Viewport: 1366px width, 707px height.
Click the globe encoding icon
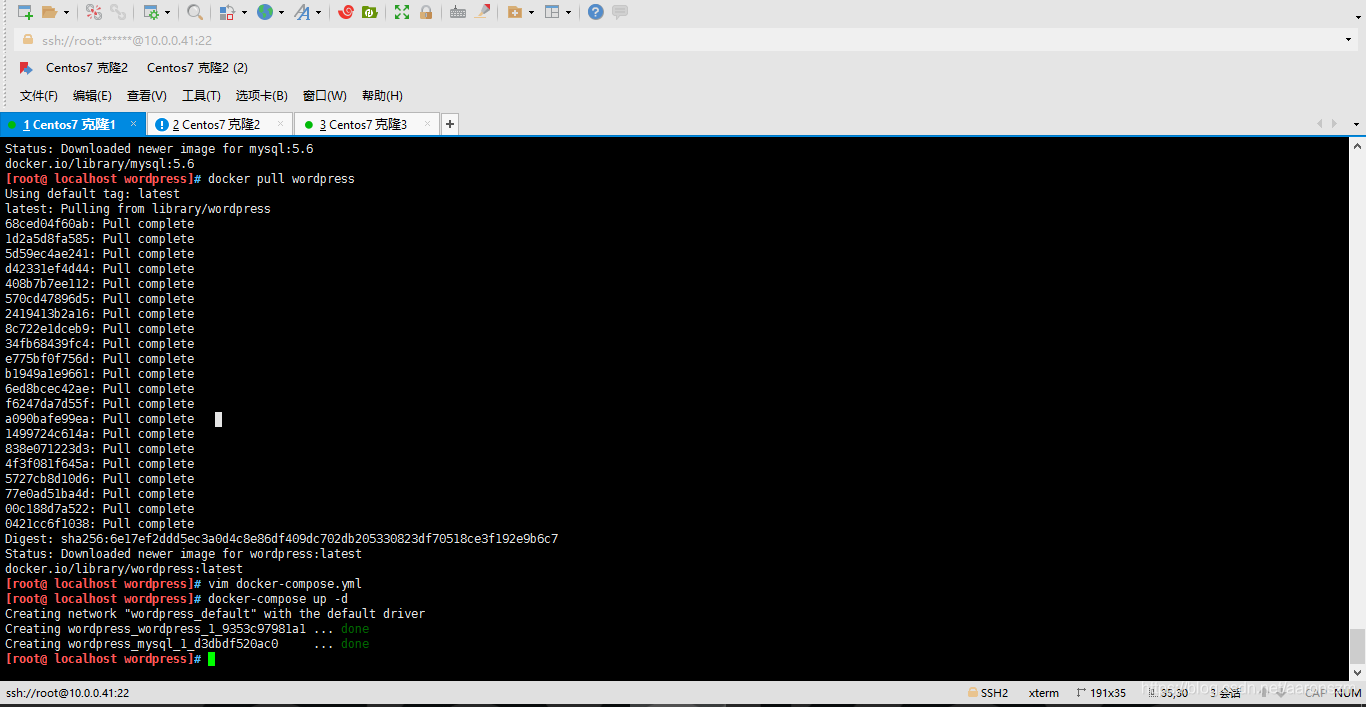click(x=264, y=12)
